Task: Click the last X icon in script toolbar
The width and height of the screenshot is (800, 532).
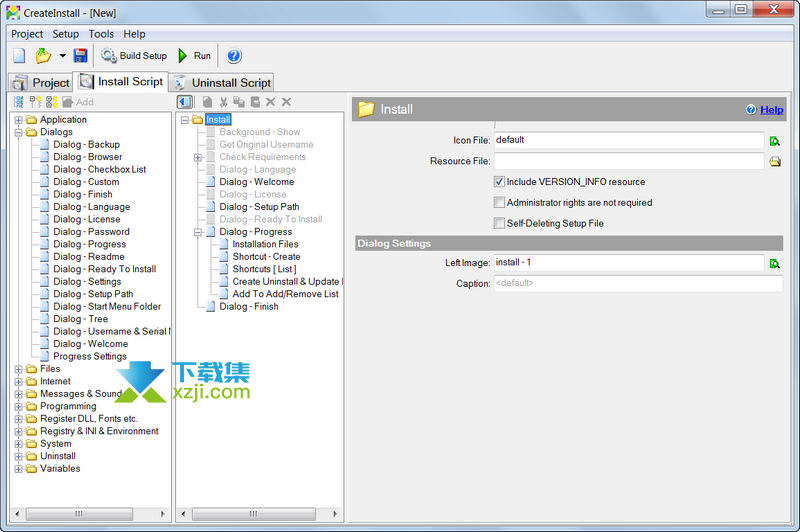Action: coord(287,102)
